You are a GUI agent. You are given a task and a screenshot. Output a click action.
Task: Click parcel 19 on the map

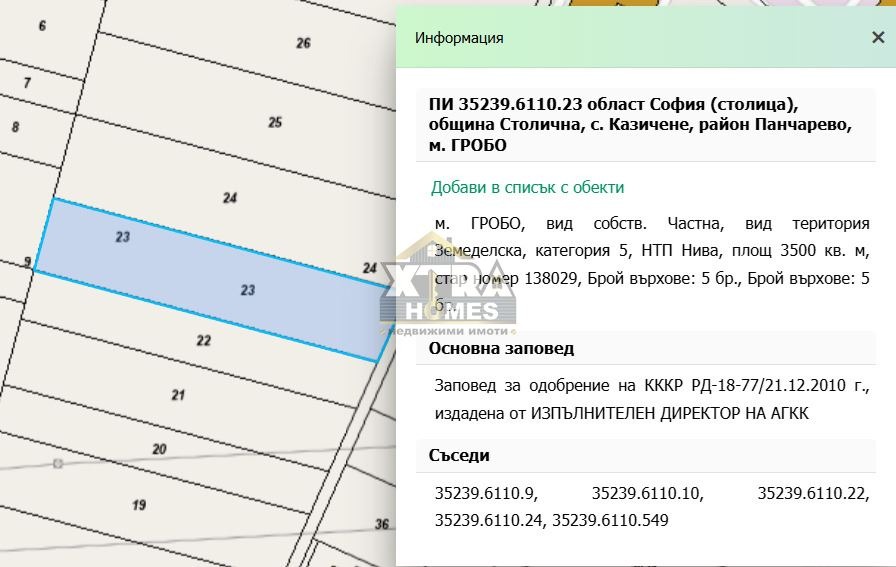click(139, 504)
